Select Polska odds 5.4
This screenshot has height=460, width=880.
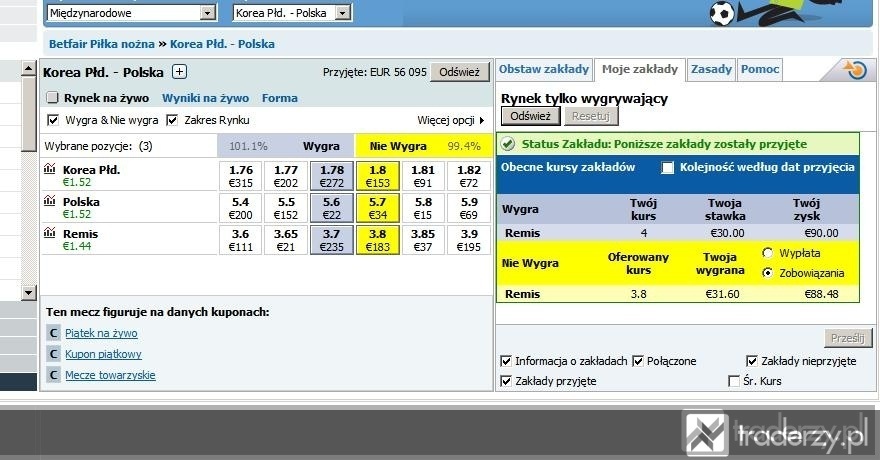coord(241,208)
